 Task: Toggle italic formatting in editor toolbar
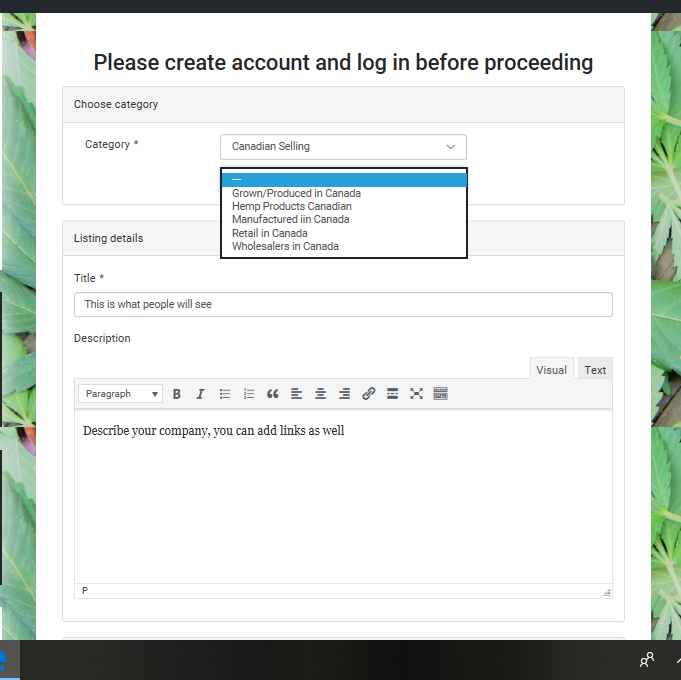(200, 394)
